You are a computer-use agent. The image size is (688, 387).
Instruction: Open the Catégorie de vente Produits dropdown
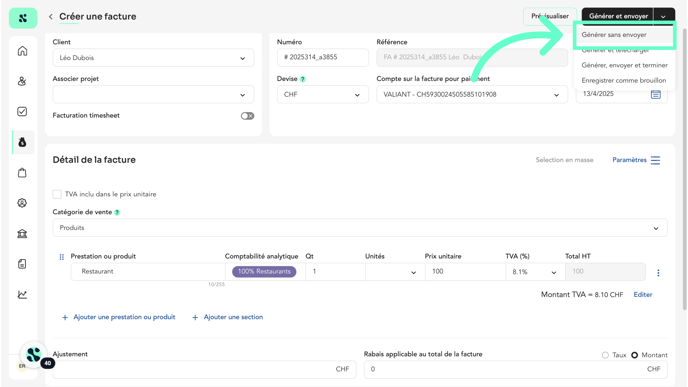tap(360, 228)
